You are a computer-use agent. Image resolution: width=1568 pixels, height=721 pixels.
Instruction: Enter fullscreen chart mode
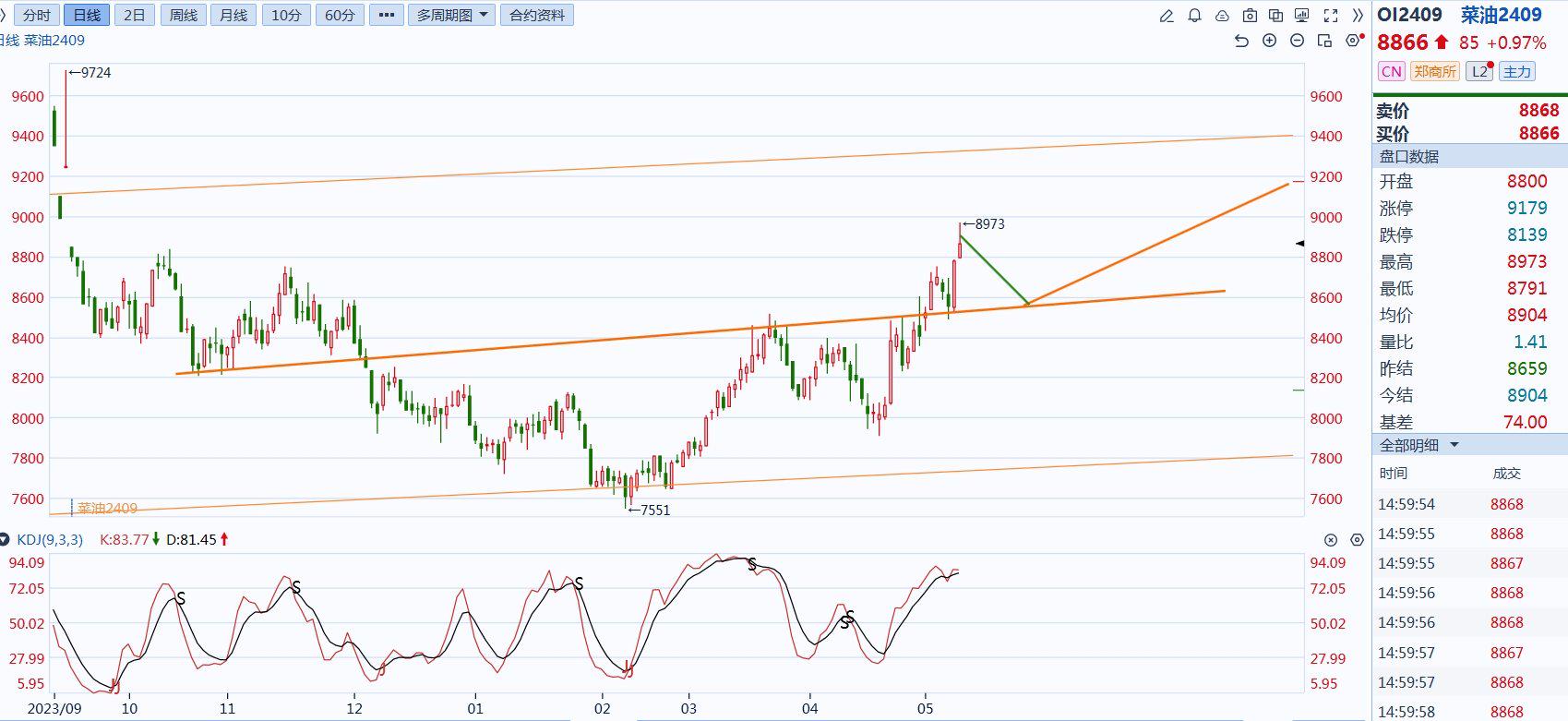(x=1331, y=16)
